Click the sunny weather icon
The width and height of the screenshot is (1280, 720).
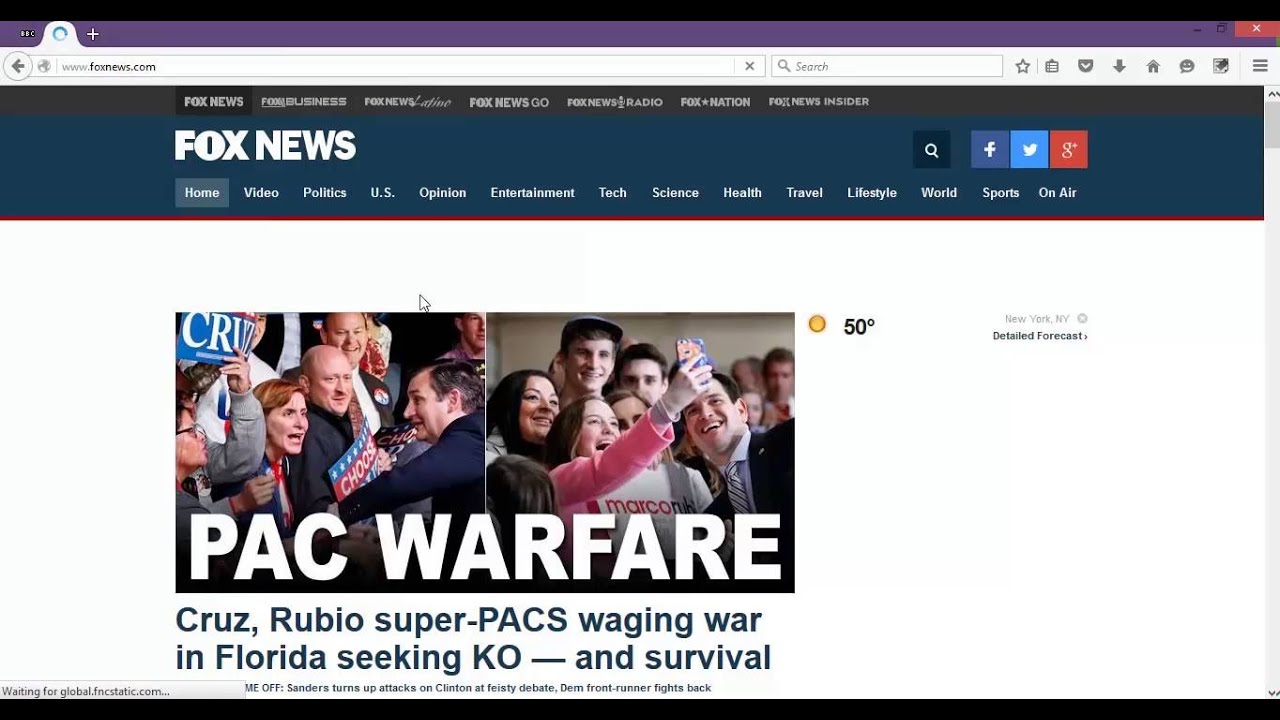pyautogui.click(x=817, y=324)
